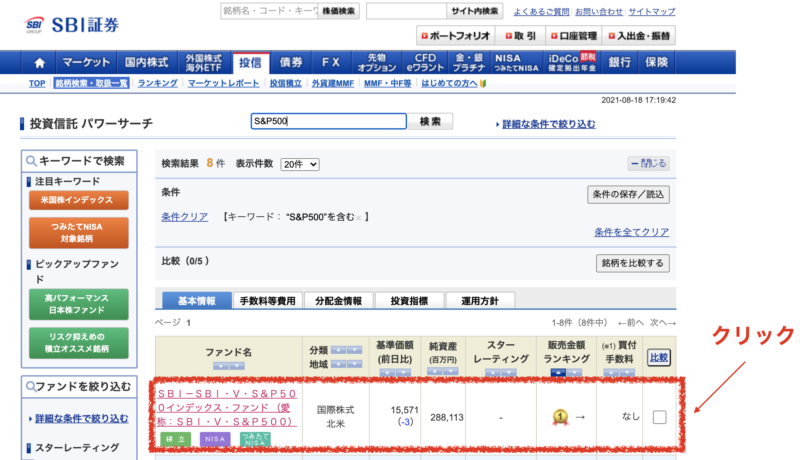Open よくあるご質問 link

(541, 11)
